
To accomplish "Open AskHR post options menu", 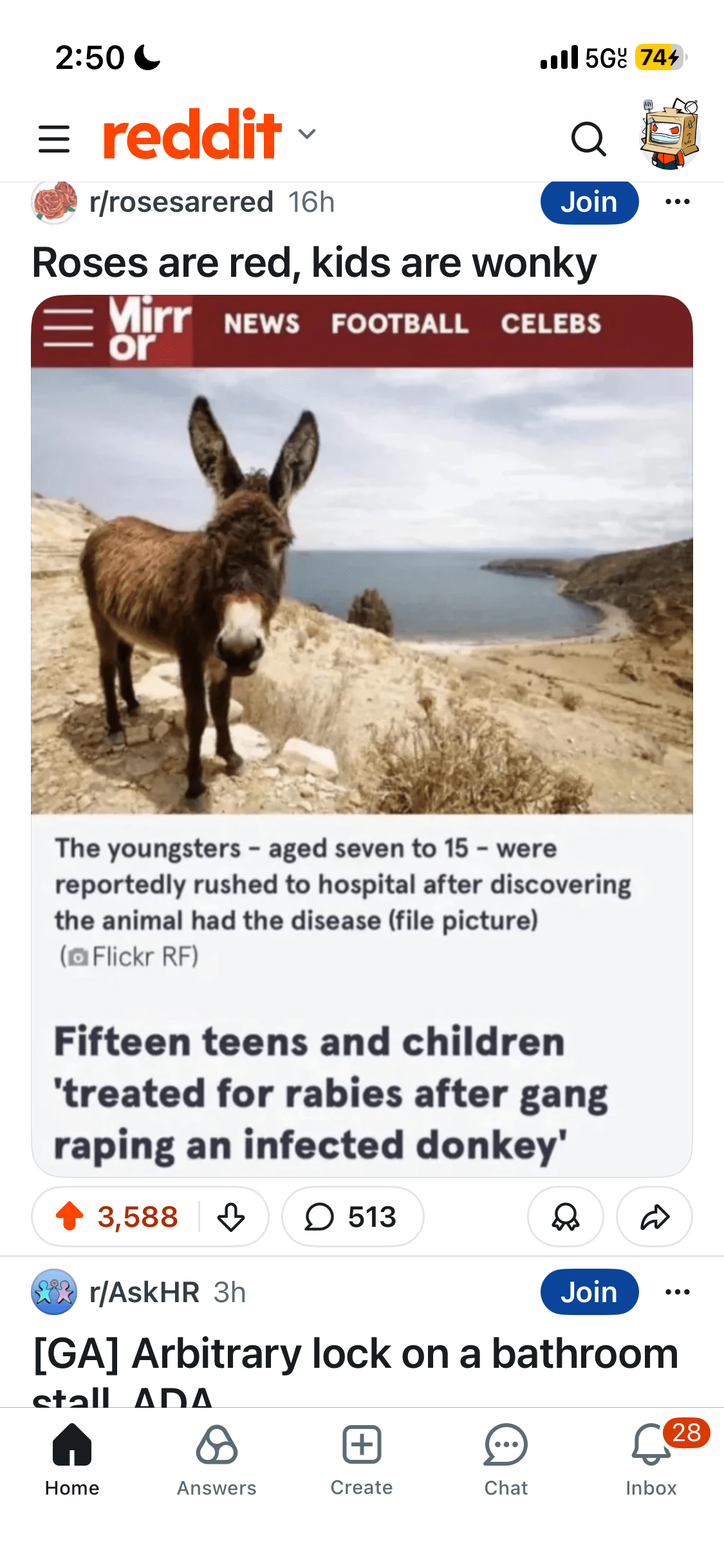I will (677, 1292).
